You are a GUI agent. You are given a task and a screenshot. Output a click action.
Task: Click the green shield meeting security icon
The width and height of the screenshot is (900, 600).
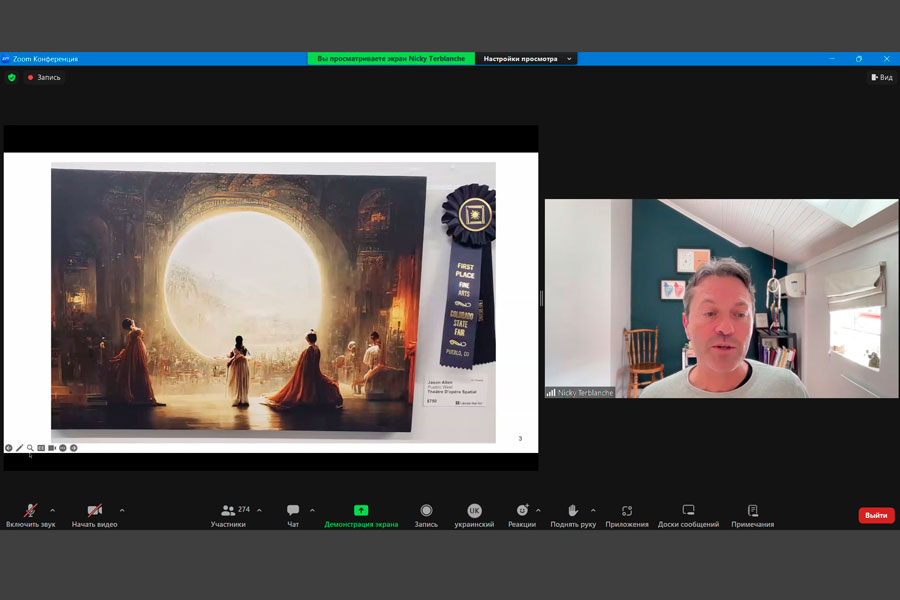12,77
